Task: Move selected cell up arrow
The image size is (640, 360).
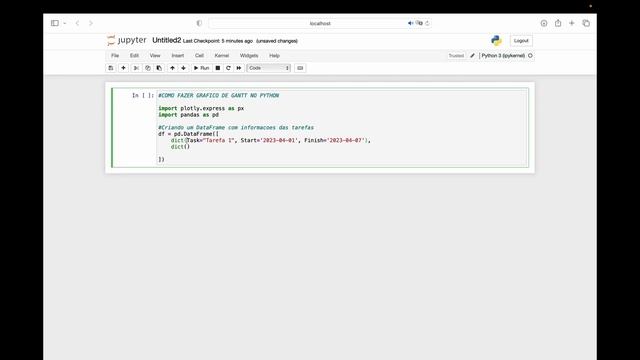Action: point(172,68)
